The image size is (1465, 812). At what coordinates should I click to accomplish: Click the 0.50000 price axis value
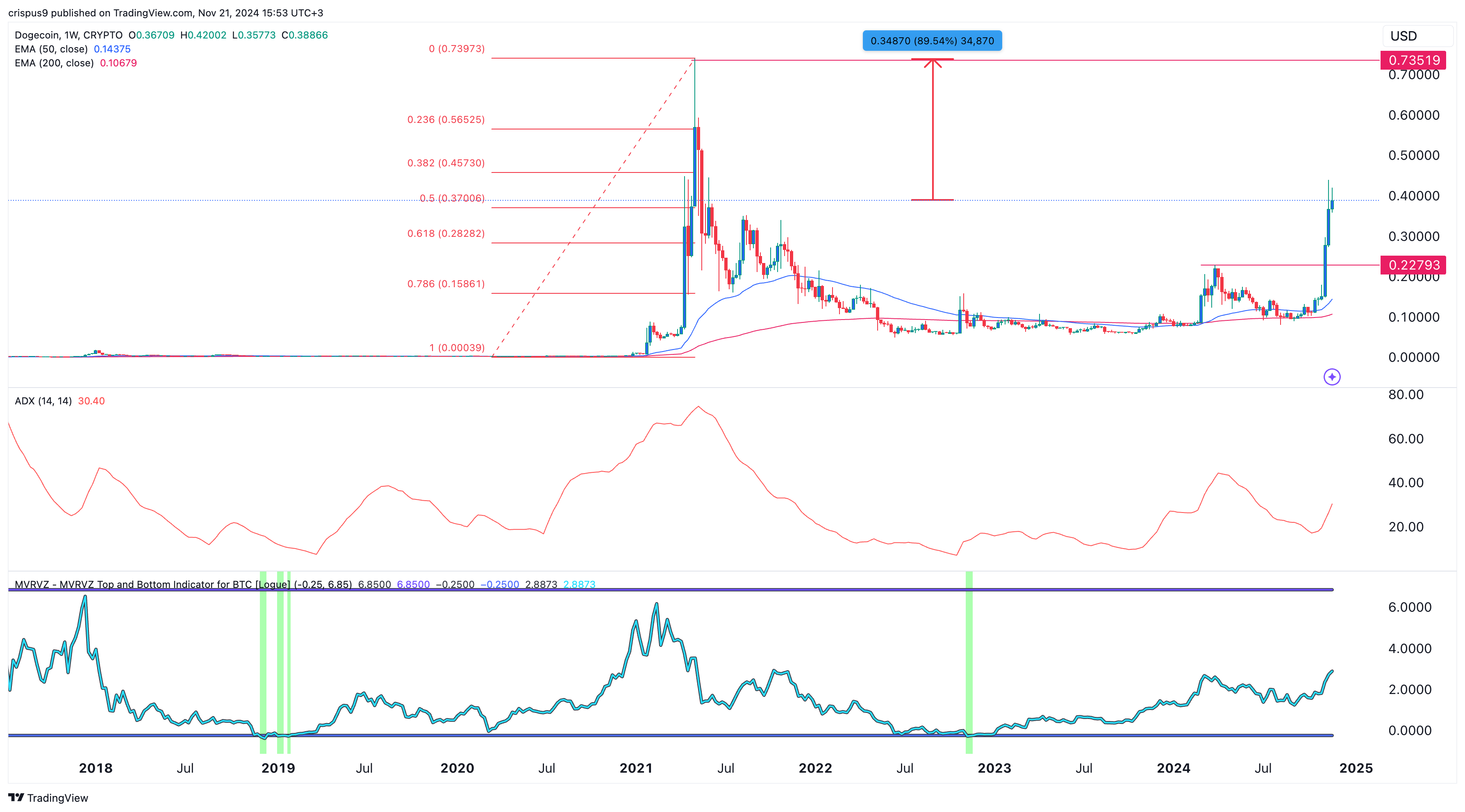pyautogui.click(x=1414, y=156)
